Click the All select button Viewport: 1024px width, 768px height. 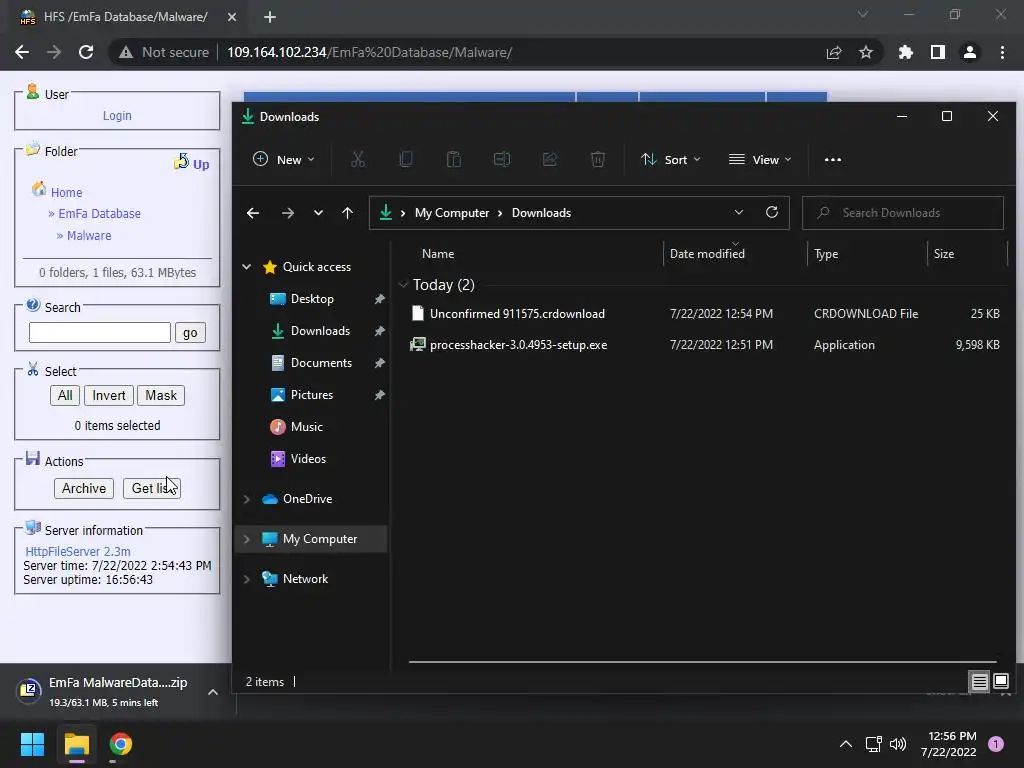65,395
